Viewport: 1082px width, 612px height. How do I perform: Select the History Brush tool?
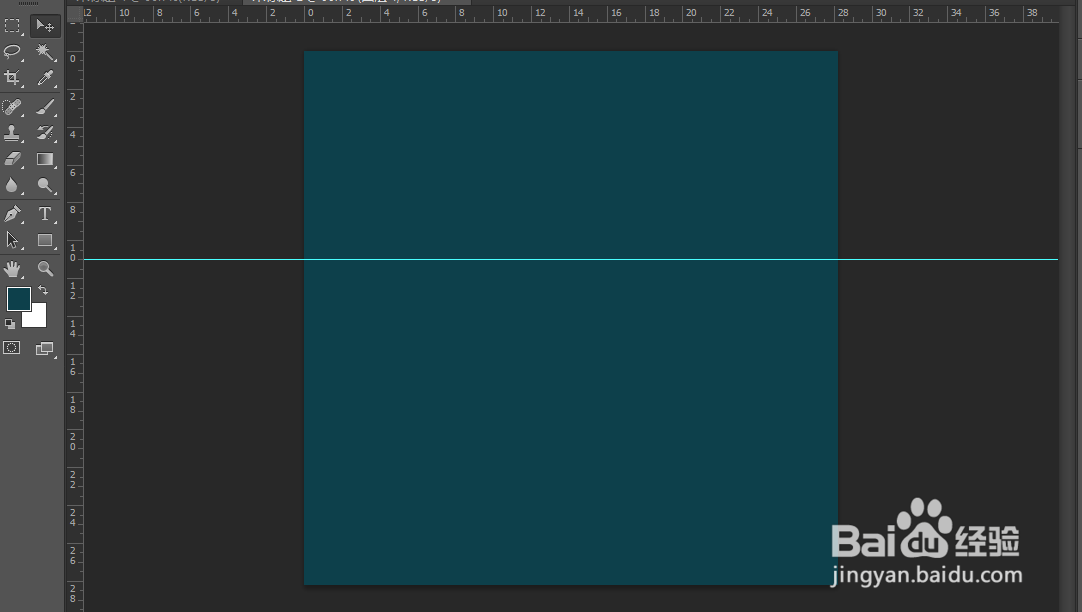[45, 133]
